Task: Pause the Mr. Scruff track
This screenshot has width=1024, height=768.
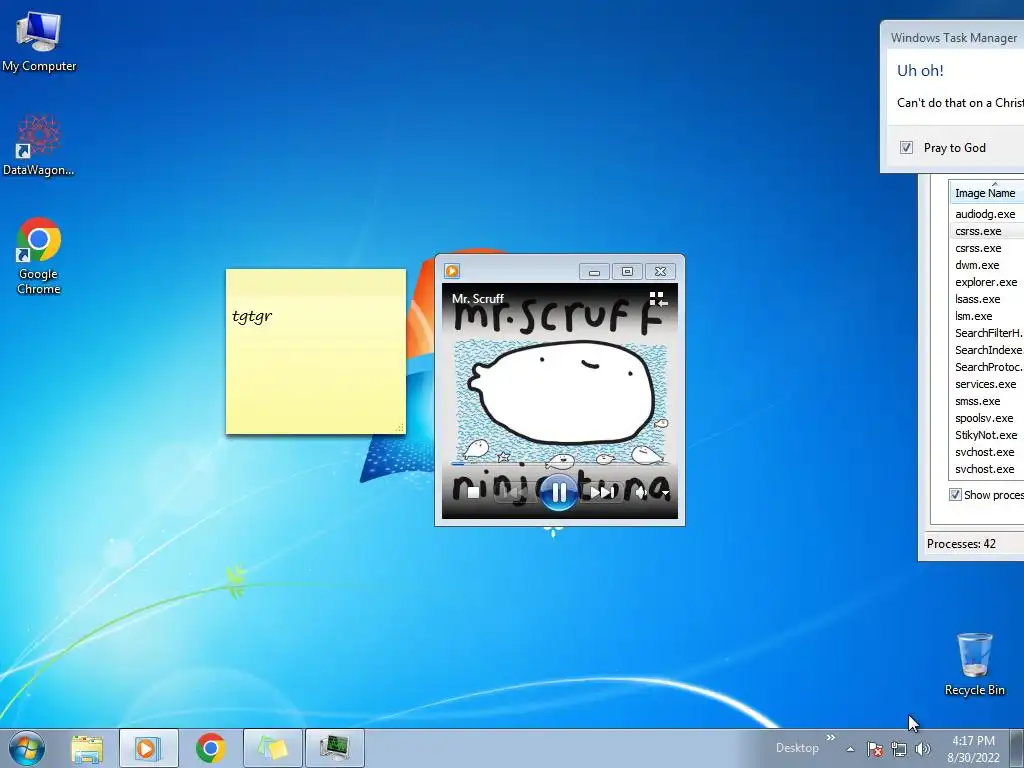Action: (x=558, y=492)
